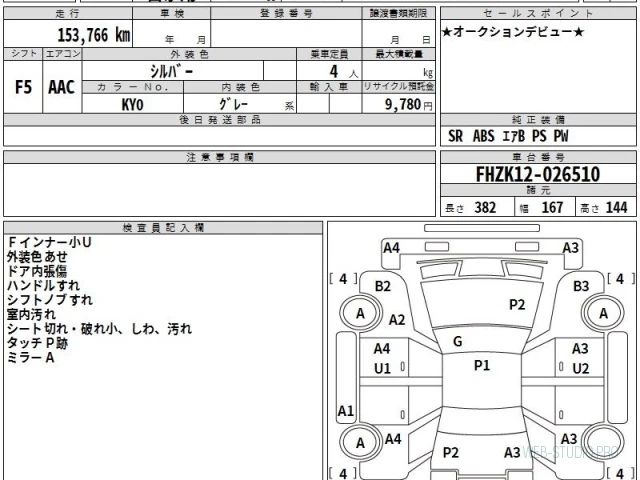Click the 内装色 header
The width and height of the screenshot is (640, 480).
point(240,87)
